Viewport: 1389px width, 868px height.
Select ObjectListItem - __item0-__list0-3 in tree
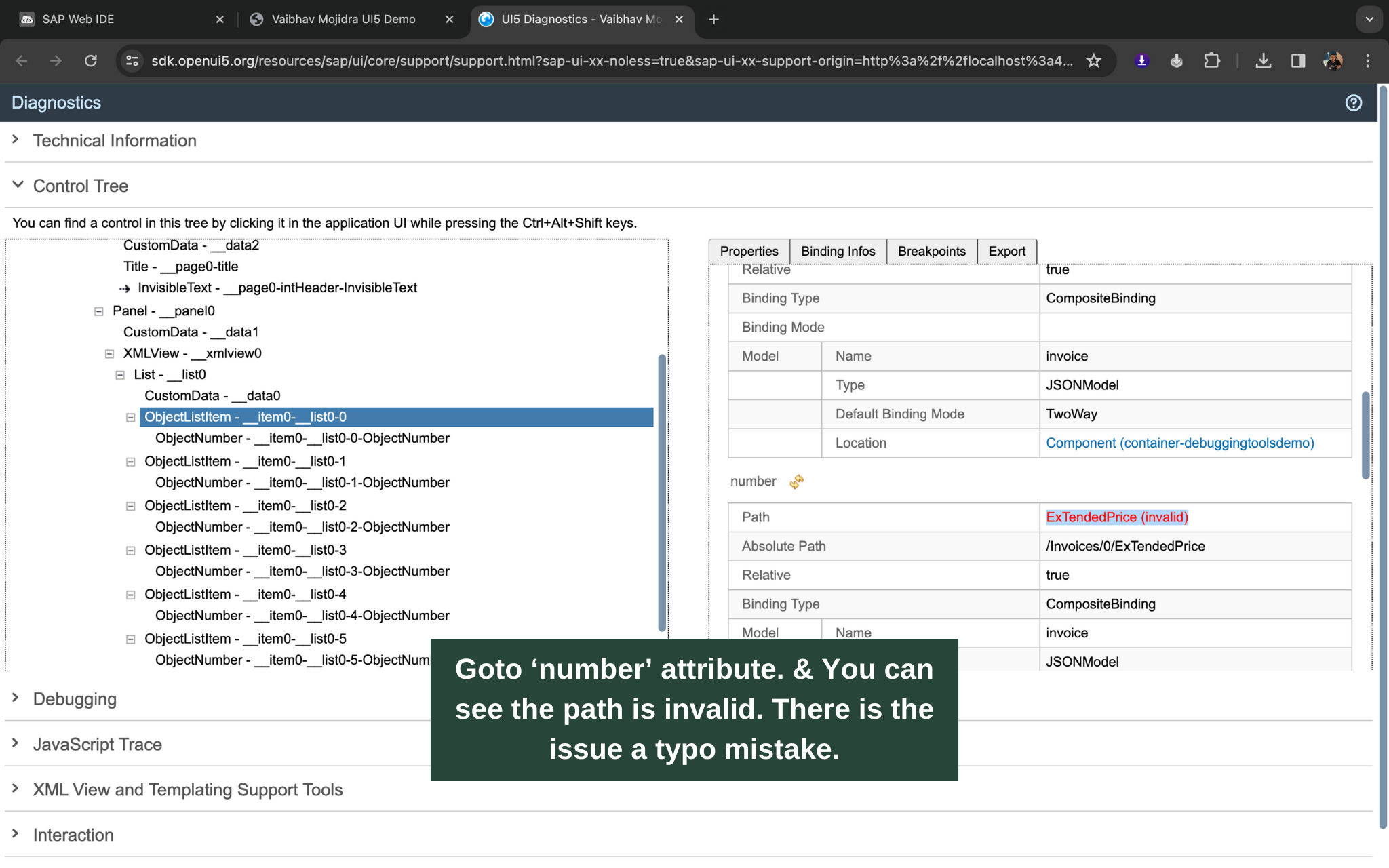[x=245, y=550]
